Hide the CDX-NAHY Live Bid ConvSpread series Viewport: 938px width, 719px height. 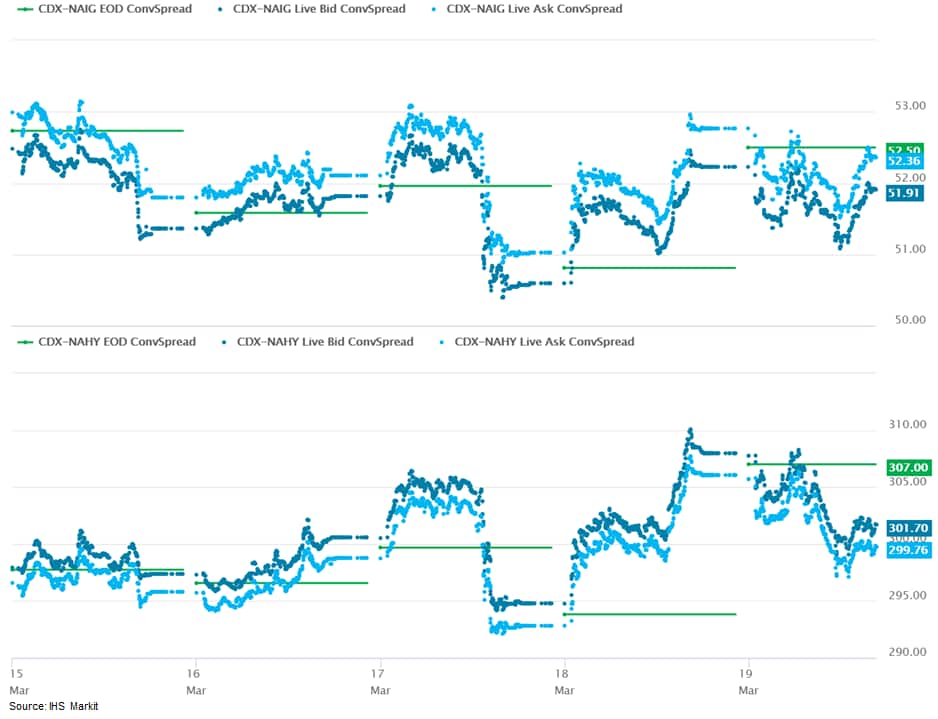[x=324, y=342]
